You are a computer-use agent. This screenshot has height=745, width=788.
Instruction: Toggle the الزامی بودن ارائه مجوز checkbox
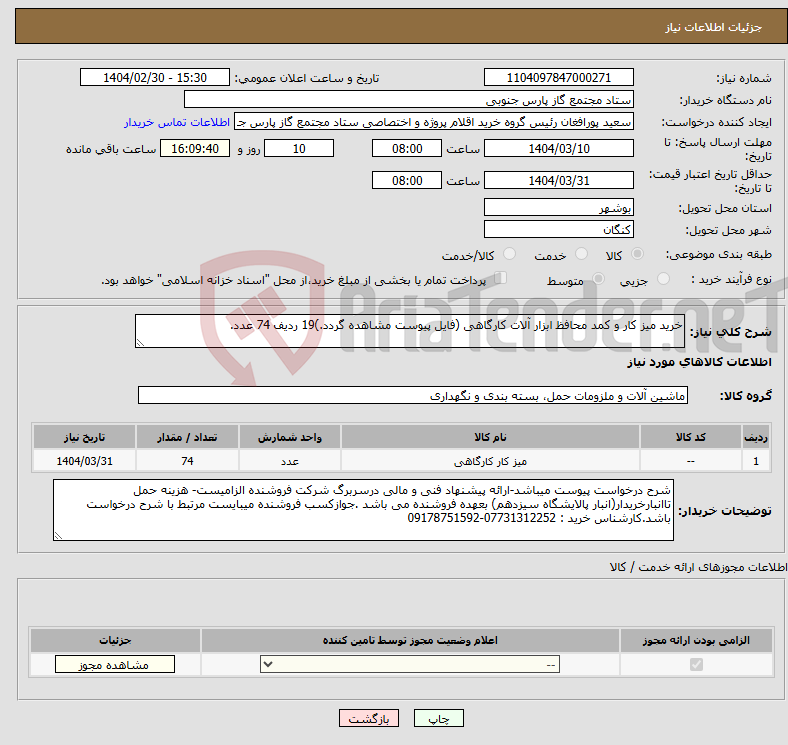[696, 665]
